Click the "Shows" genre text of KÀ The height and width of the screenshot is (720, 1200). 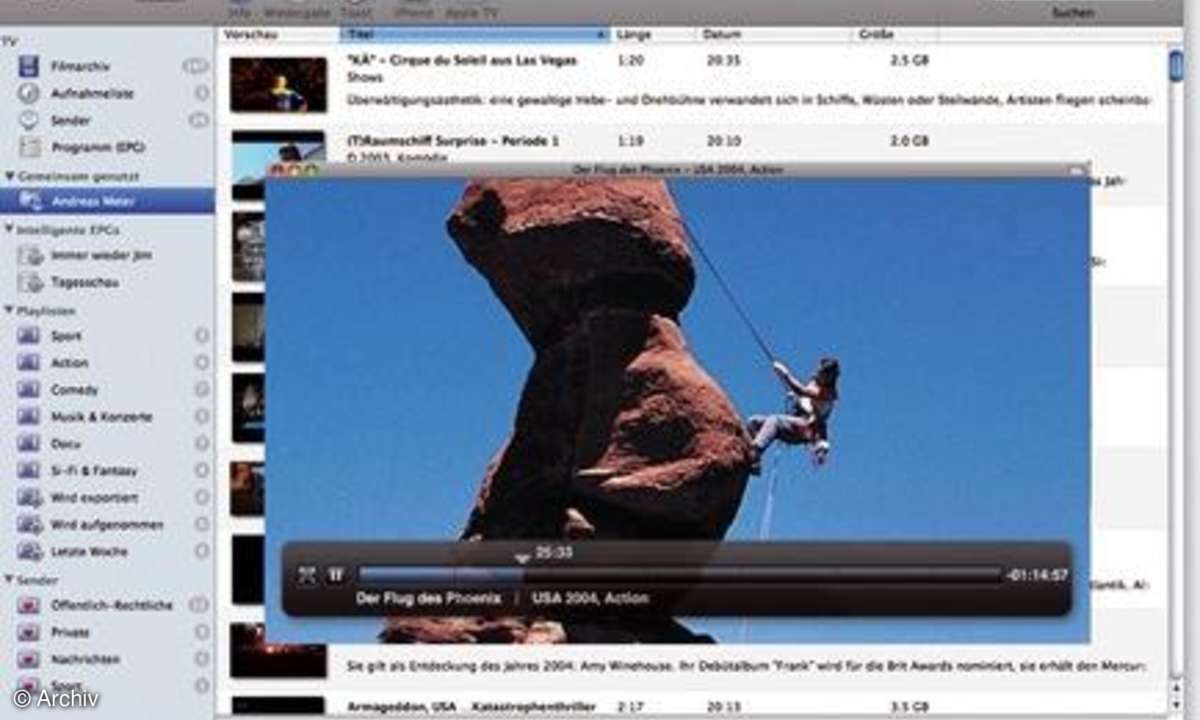click(x=365, y=78)
